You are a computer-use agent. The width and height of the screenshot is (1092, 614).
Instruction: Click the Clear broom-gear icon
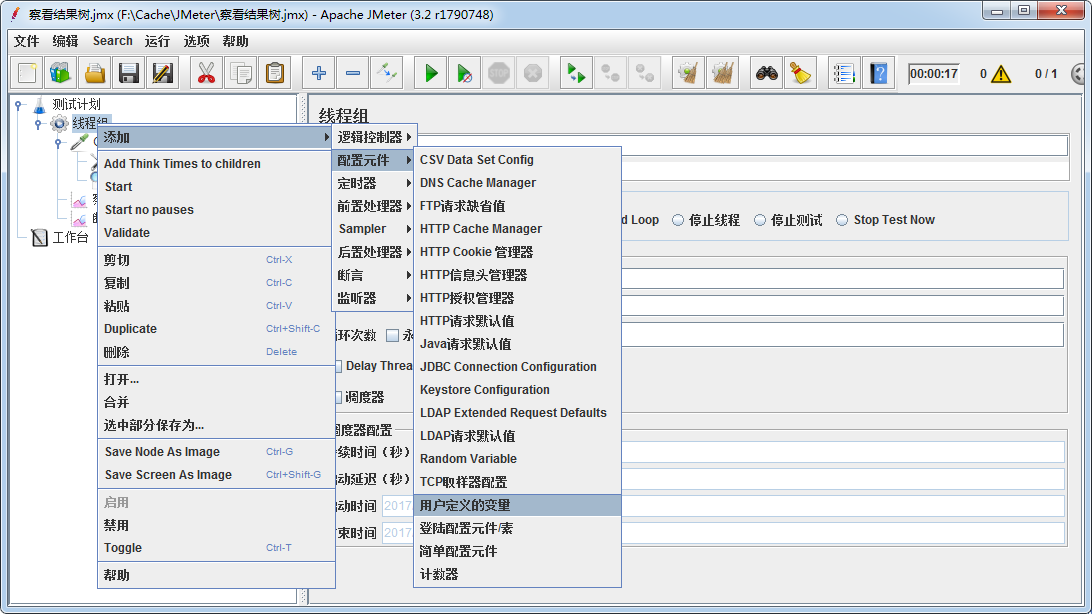click(688, 73)
